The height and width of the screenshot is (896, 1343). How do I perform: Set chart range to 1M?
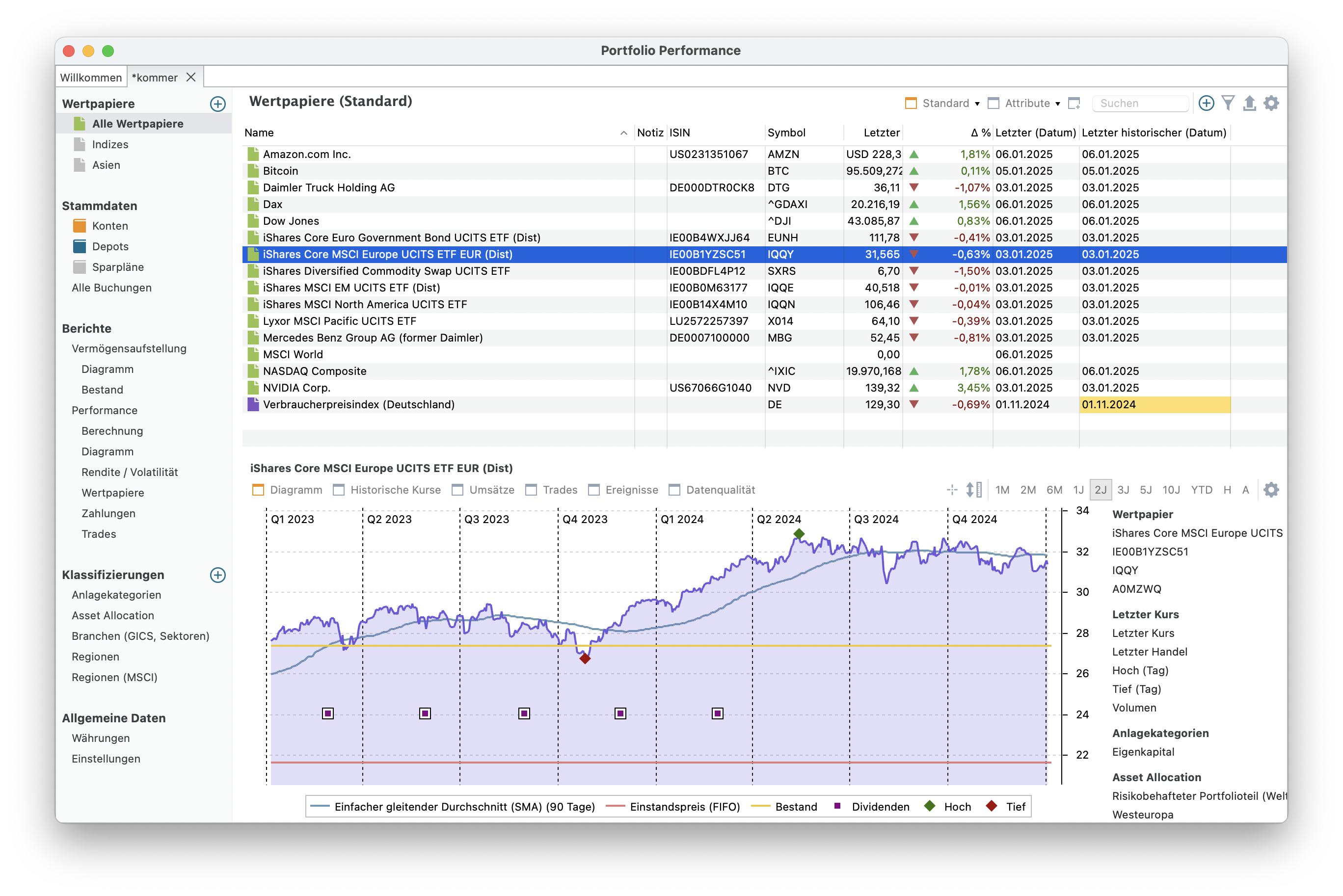click(x=1002, y=490)
